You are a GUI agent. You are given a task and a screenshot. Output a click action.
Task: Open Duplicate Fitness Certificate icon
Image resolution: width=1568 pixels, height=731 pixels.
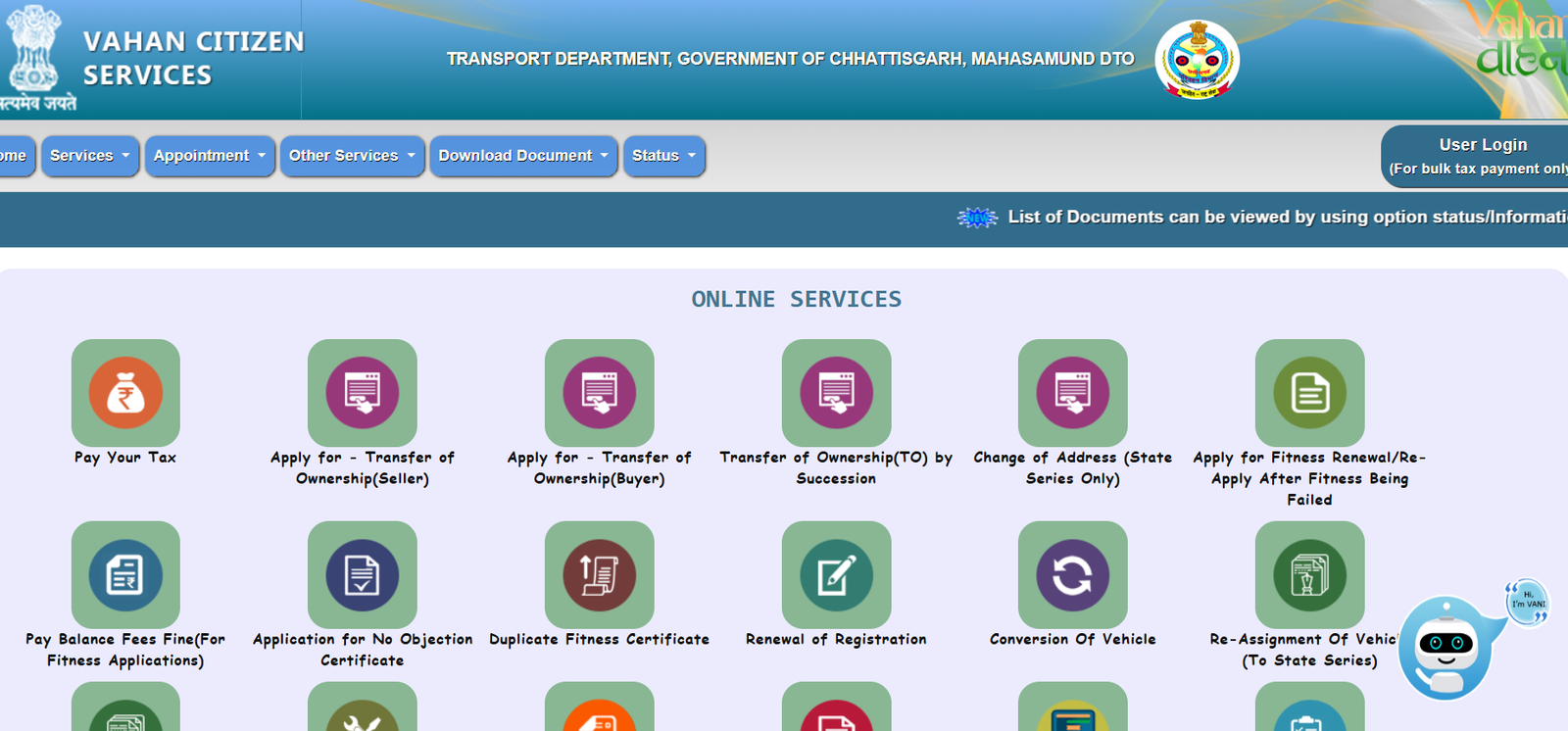pos(600,575)
